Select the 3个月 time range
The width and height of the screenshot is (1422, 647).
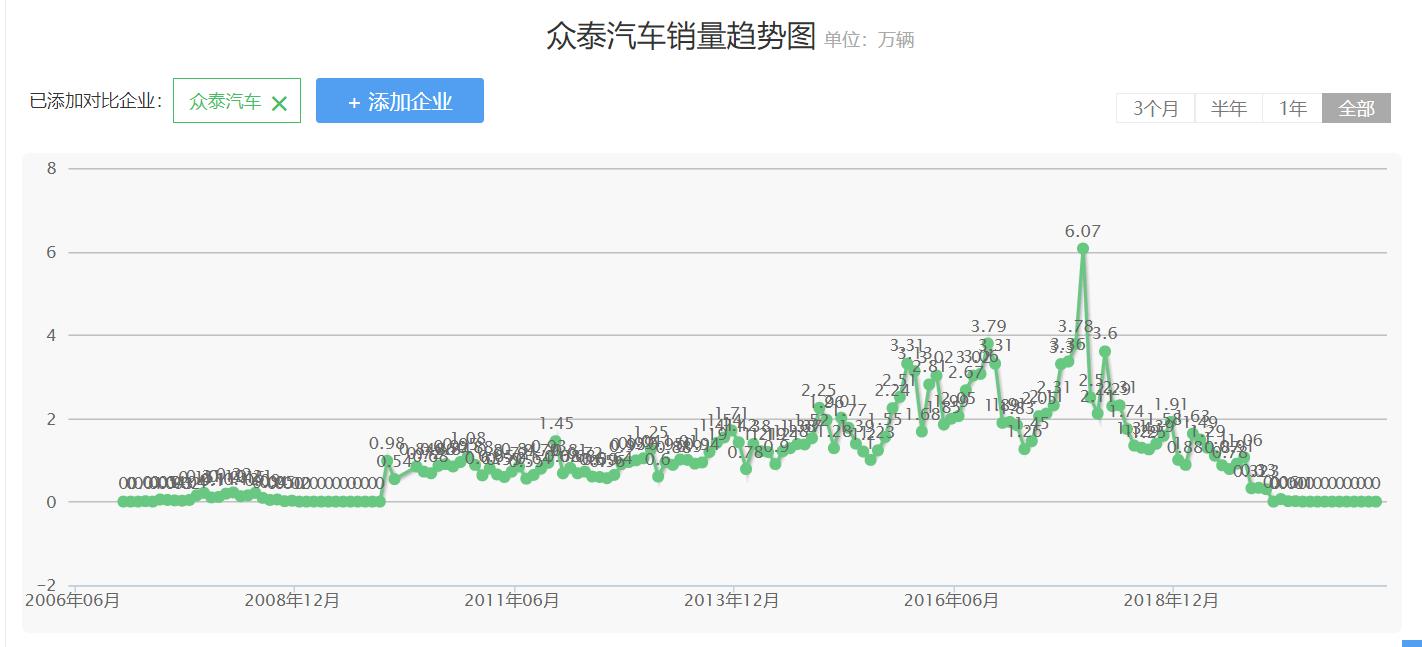pyautogui.click(x=1155, y=108)
